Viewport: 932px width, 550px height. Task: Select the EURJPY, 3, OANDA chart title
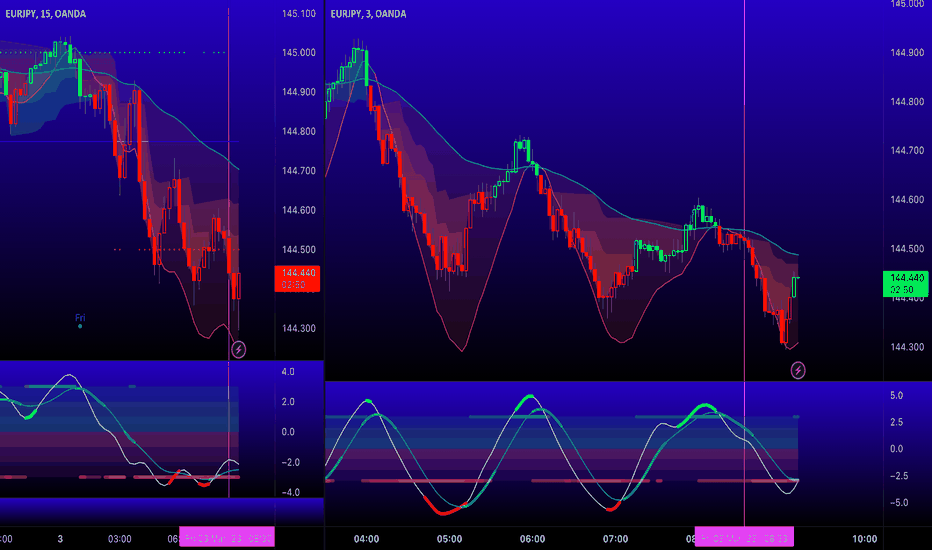point(369,14)
